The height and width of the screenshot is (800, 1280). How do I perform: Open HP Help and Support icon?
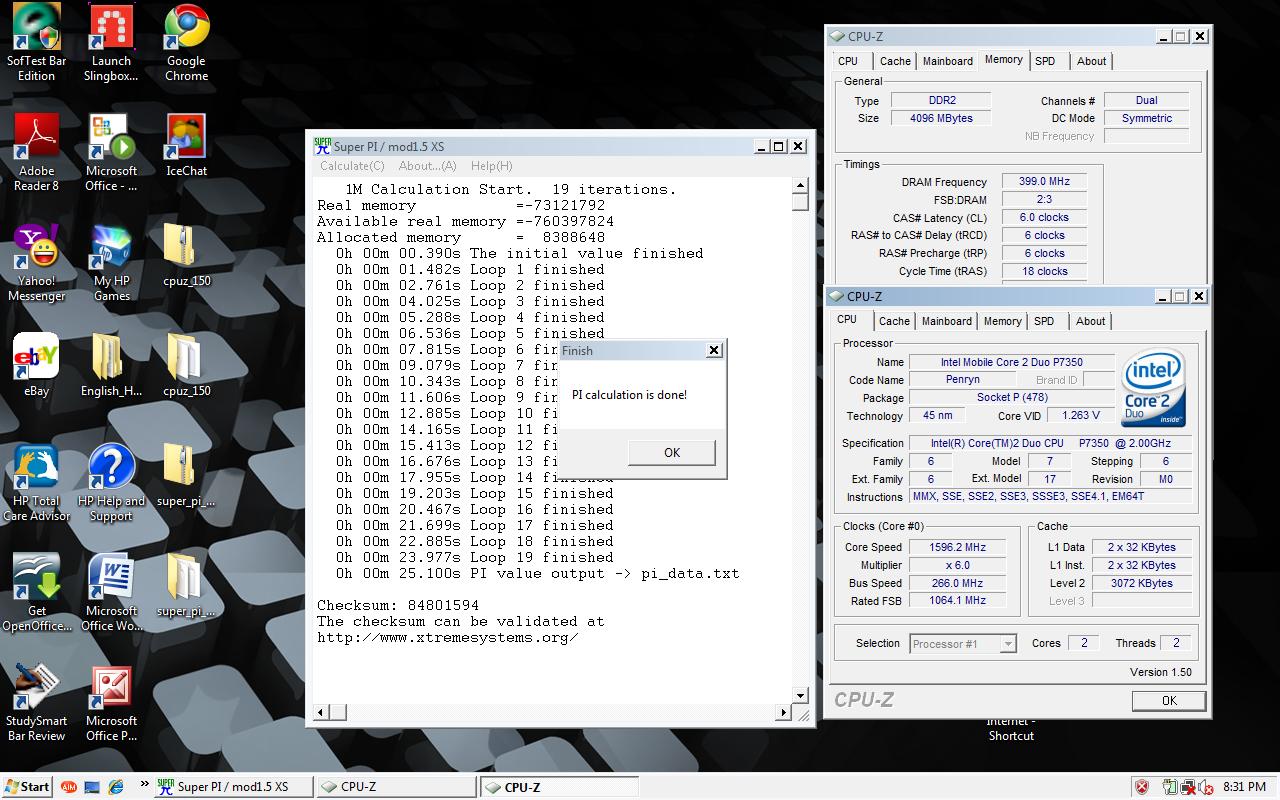point(111,483)
